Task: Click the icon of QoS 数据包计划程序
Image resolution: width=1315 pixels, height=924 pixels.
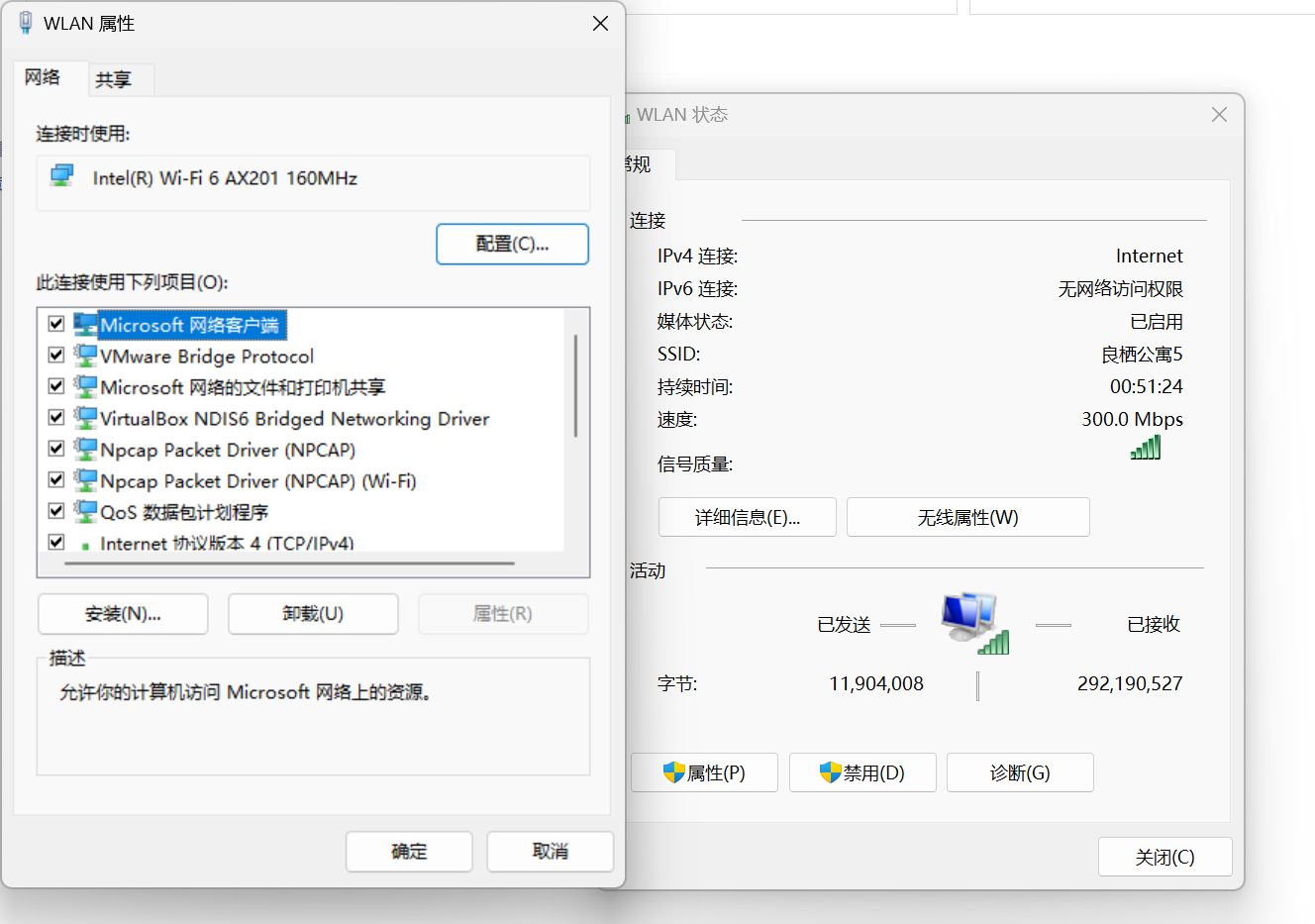Action: tap(86, 512)
